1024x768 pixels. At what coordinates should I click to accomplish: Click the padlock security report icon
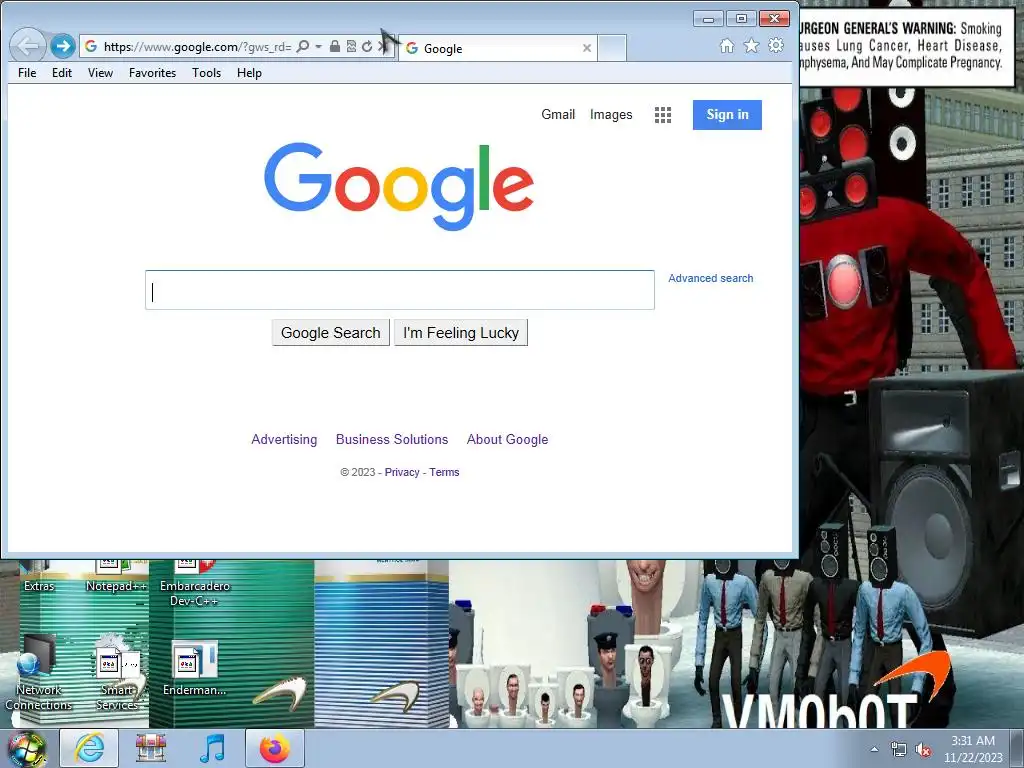[334, 46]
